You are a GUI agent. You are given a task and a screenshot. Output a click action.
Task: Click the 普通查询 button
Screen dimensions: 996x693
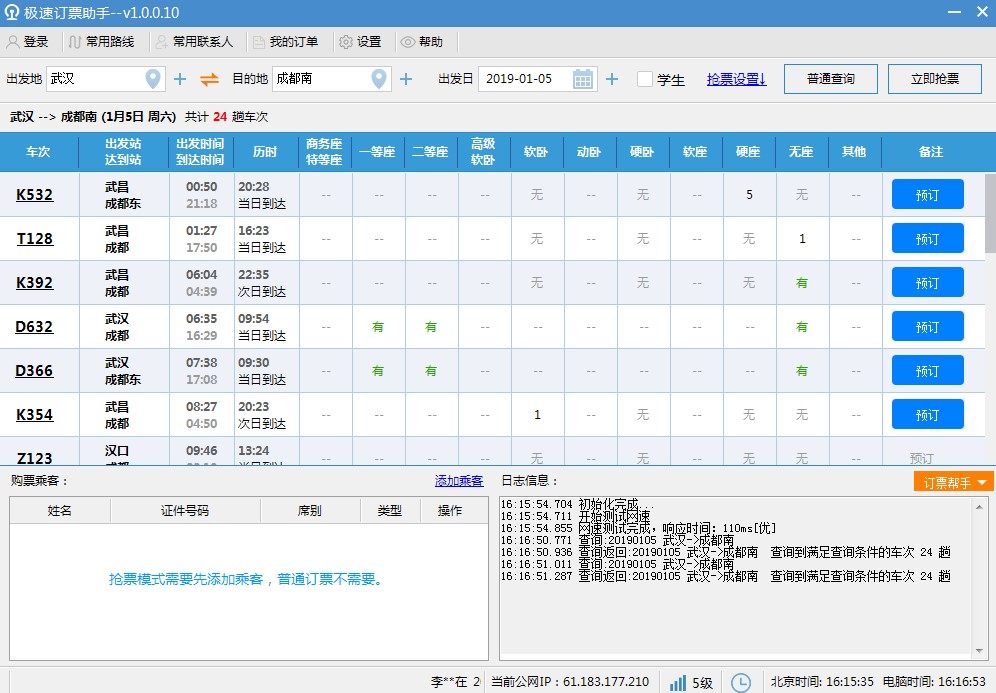[831, 79]
